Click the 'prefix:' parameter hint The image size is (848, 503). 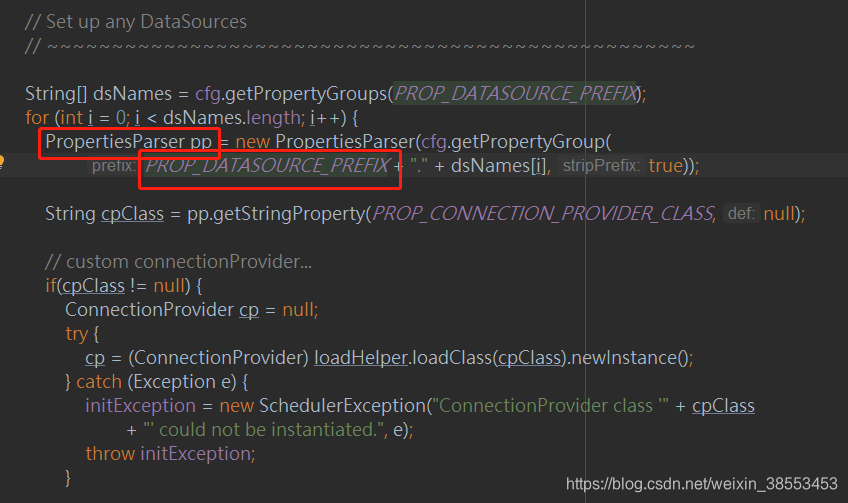(x=112, y=166)
